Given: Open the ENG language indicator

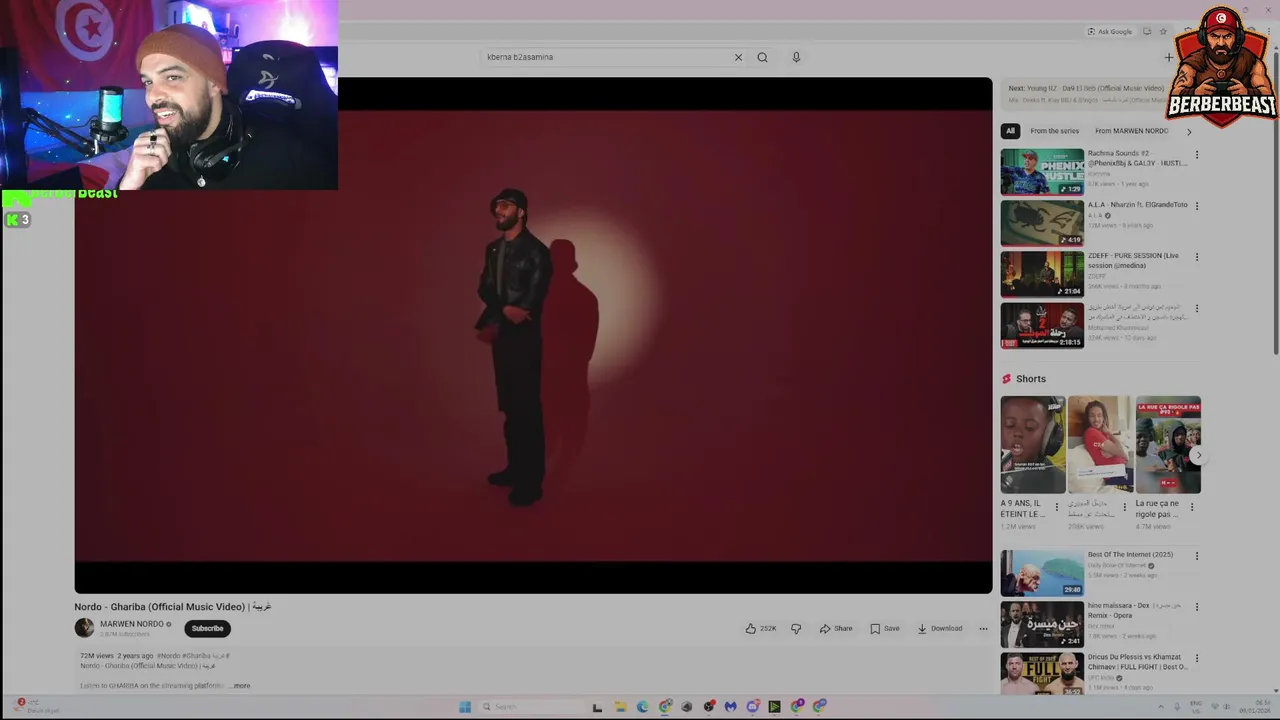Looking at the screenshot, I should (1196, 707).
